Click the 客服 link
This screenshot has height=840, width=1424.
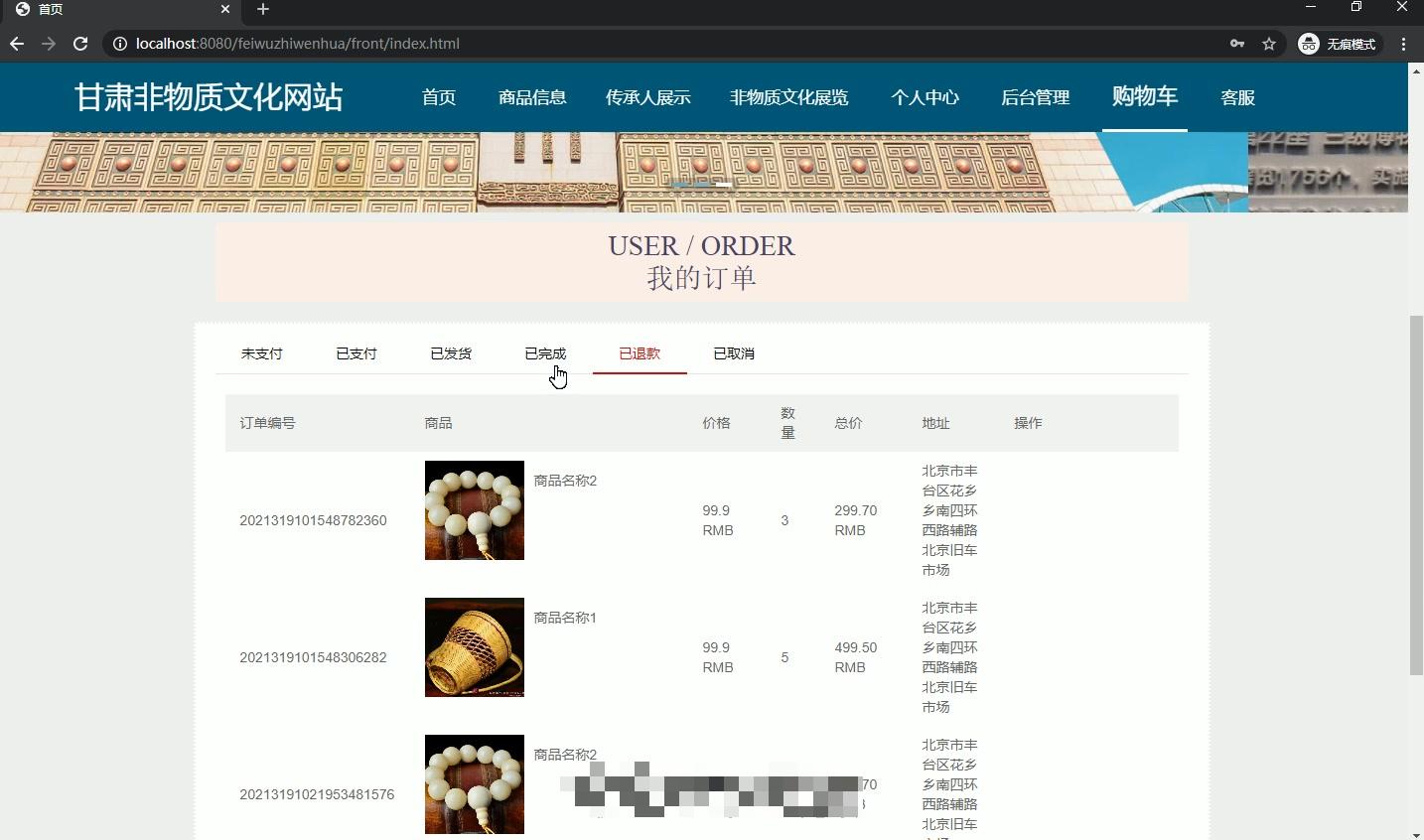[1237, 97]
